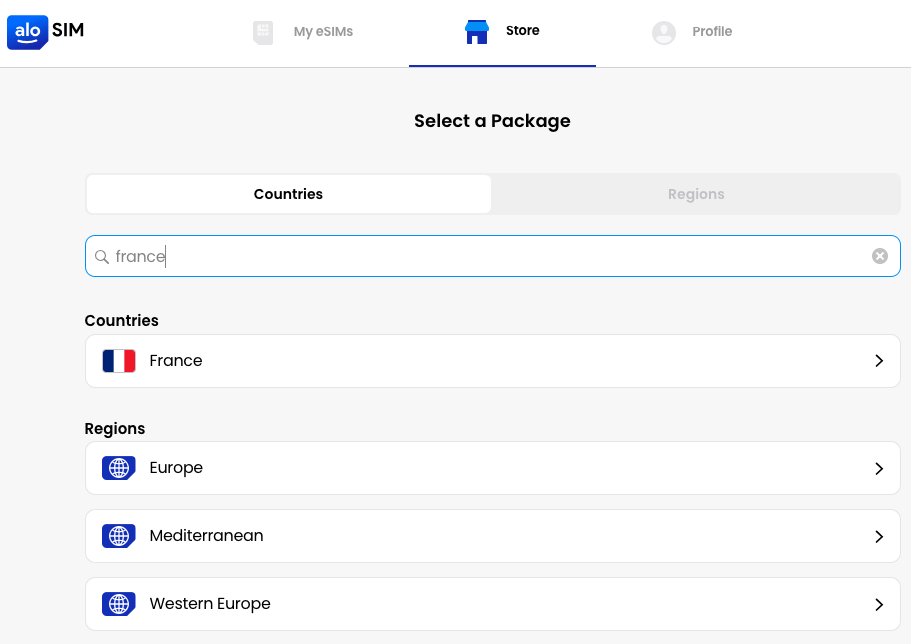Click the Europe globe icon
This screenshot has height=644, width=911.
(119, 468)
